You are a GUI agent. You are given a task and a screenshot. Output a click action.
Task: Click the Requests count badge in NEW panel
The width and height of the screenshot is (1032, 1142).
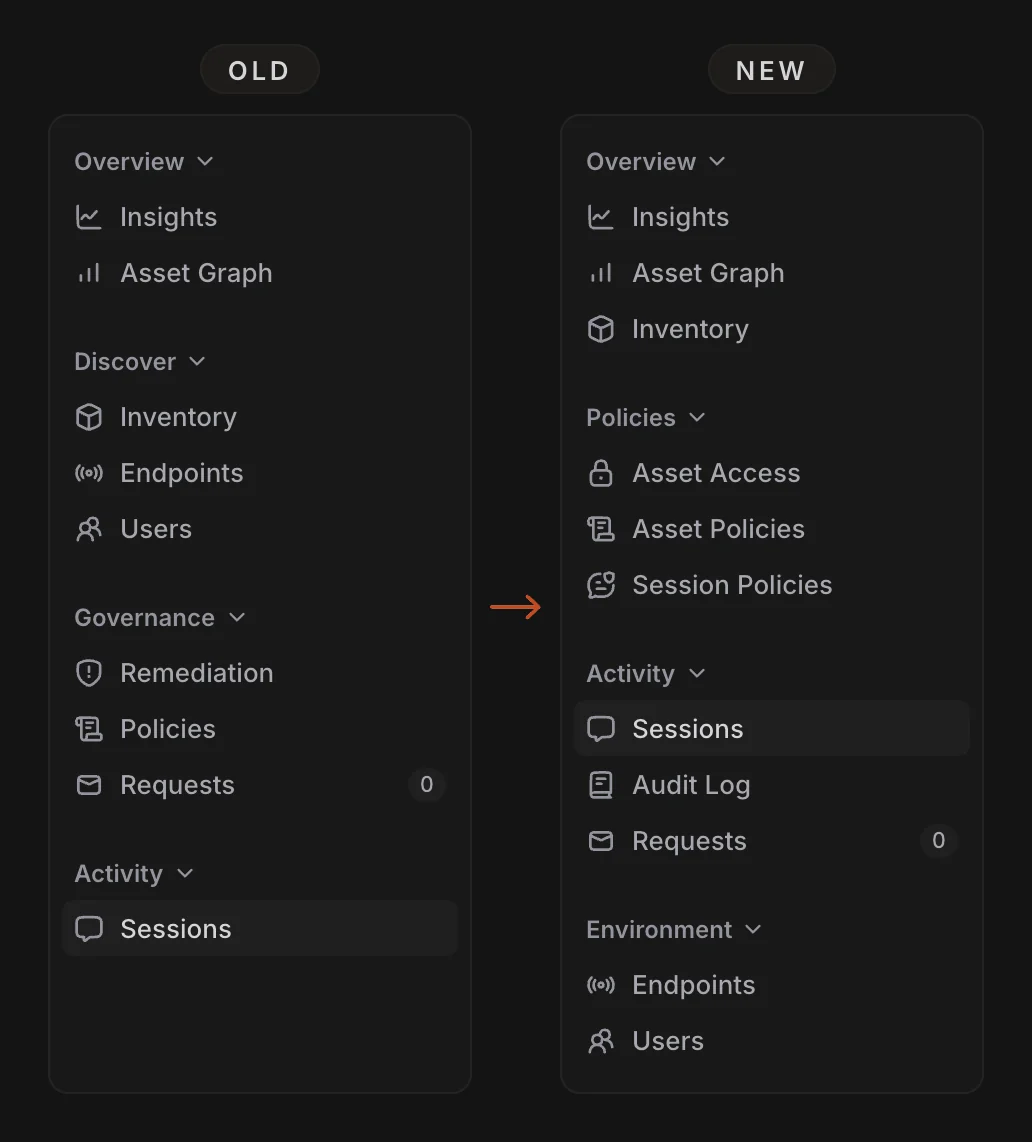939,840
